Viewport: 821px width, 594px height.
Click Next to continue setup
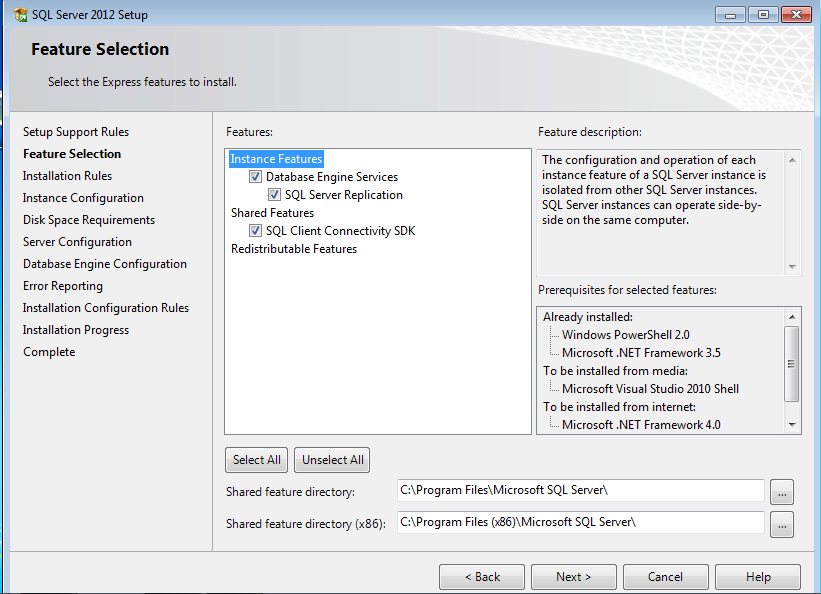pyautogui.click(x=573, y=577)
